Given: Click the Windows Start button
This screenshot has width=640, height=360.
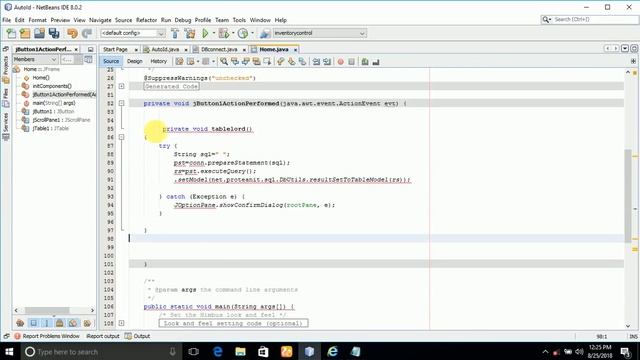Looking at the screenshot, I should 9,351.
